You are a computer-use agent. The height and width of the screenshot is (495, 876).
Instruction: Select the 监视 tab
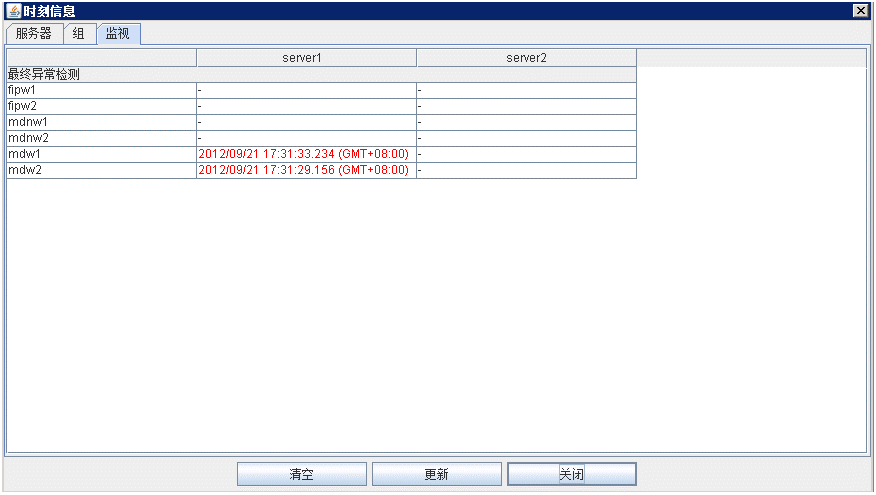pos(118,34)
